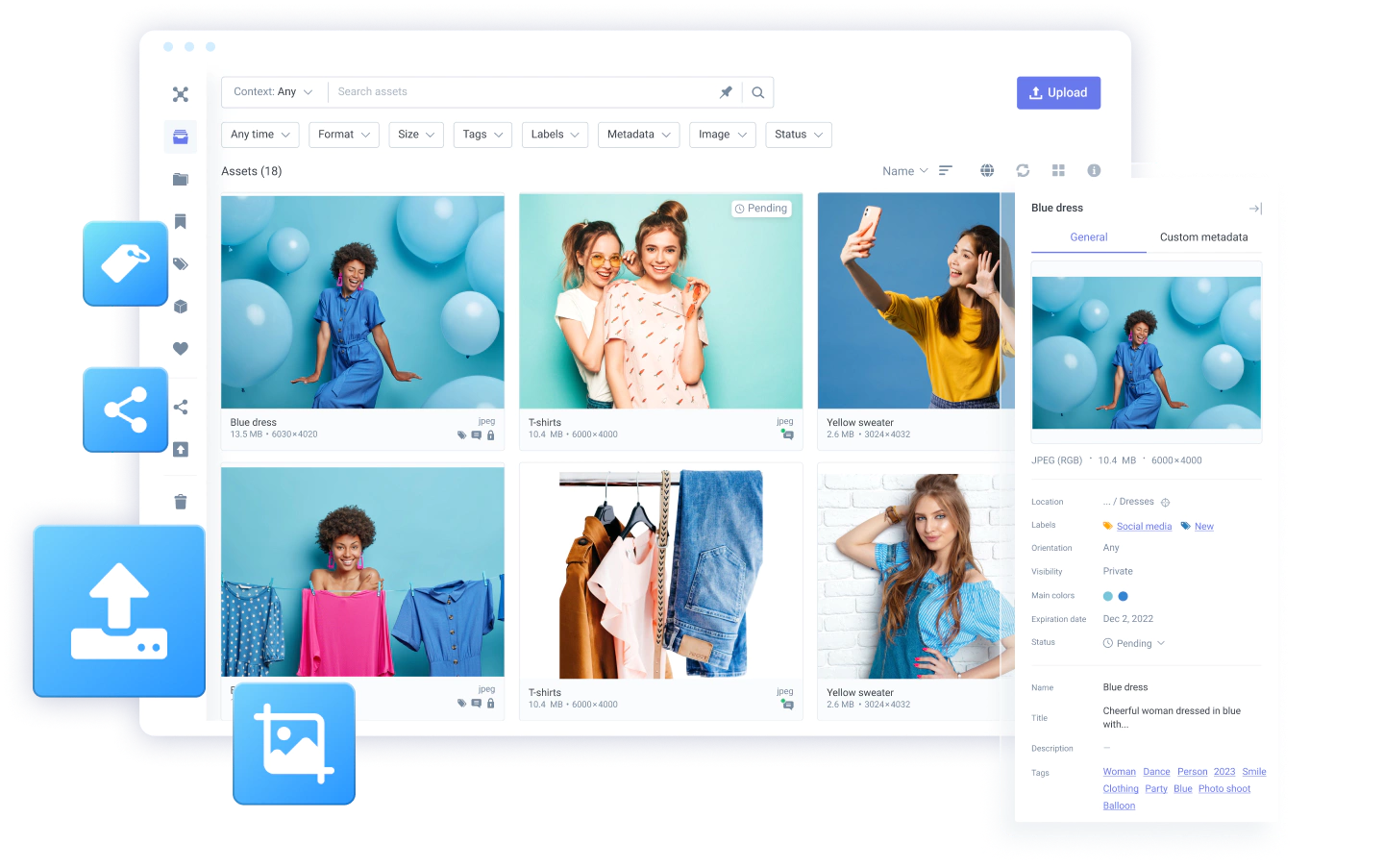
Task: Toggle the grid view layout icon
Action: pyautogui.click(x=1058, y=170)
